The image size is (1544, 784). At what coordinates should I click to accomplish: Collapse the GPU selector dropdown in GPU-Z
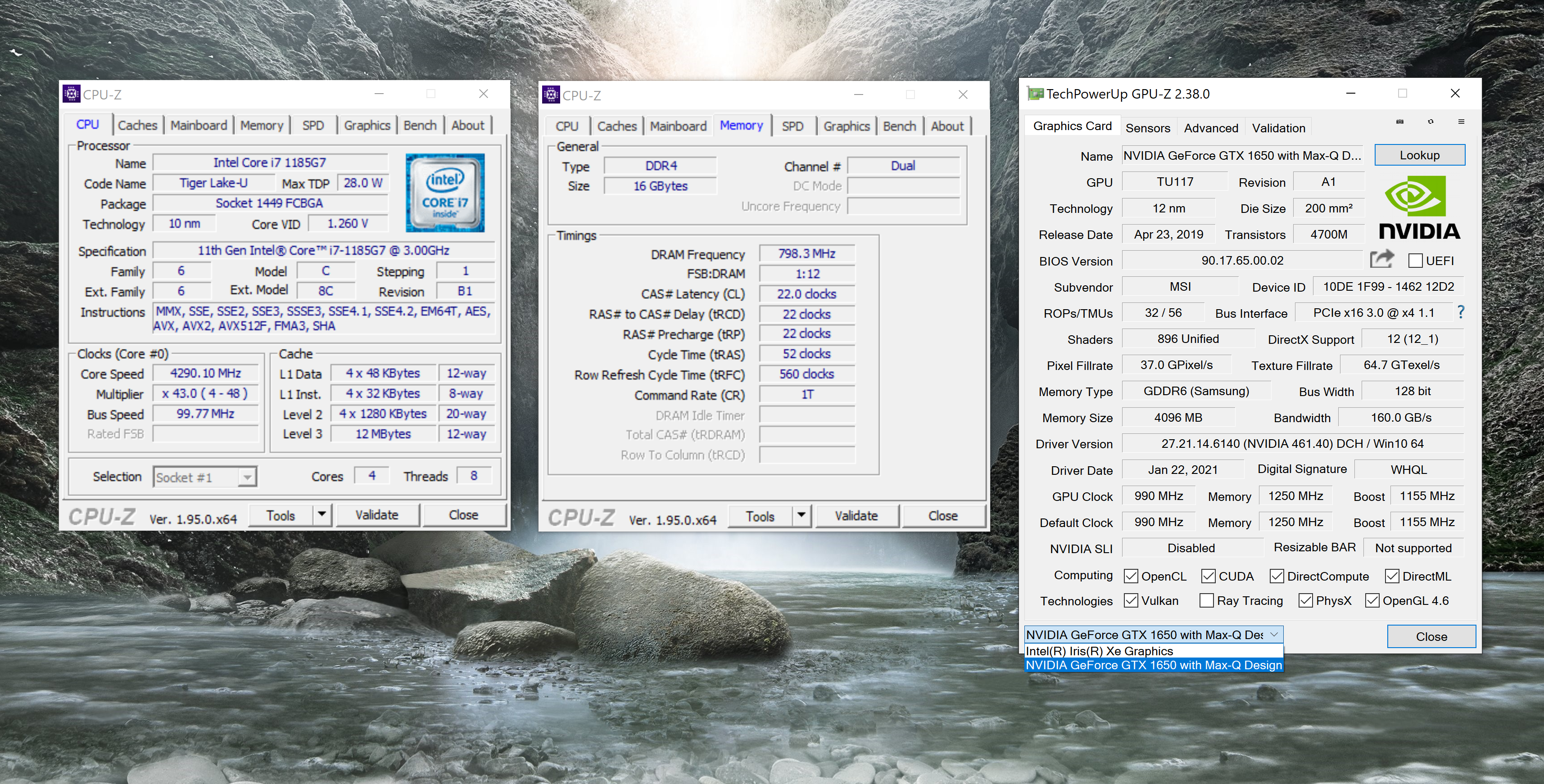click(1274, 634)
